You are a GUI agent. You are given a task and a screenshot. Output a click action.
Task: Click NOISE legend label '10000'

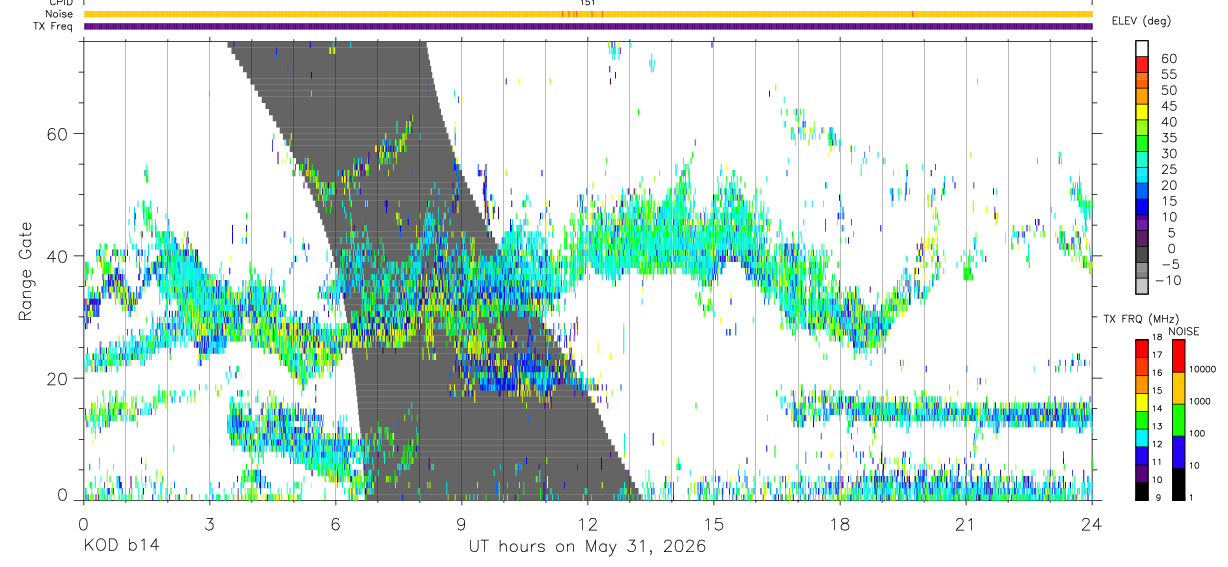coord(1202,369)
